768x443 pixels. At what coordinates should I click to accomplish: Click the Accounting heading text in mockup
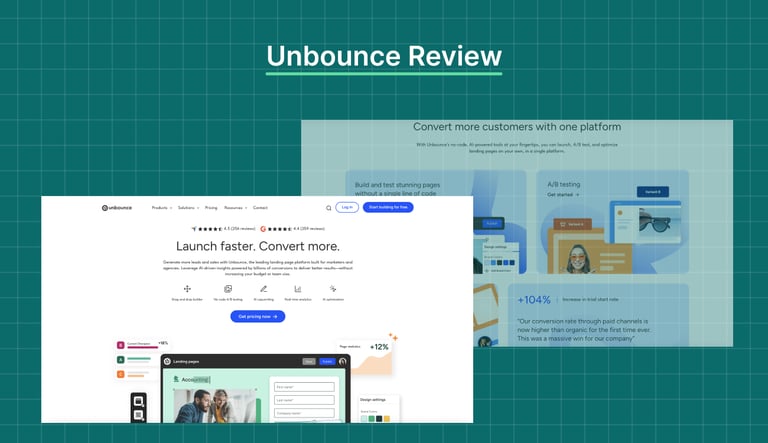coord(195,380)
